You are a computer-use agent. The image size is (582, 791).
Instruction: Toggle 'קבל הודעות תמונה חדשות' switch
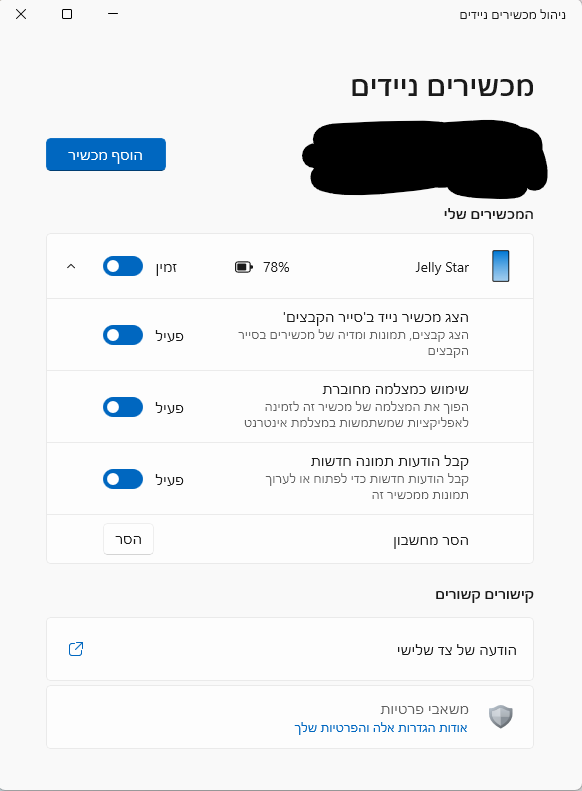pyautogui.click(x=123, y=479)
